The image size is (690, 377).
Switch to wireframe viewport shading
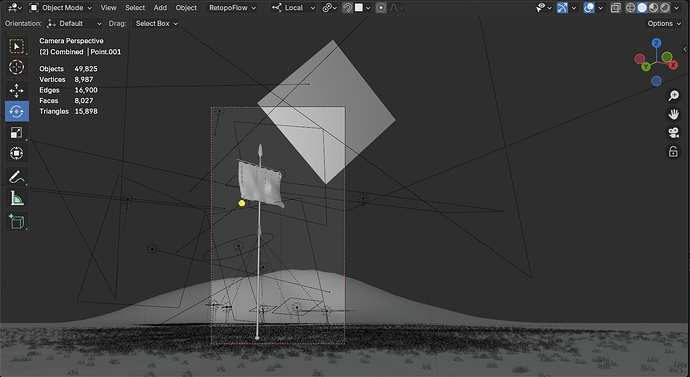pos(631,7)
